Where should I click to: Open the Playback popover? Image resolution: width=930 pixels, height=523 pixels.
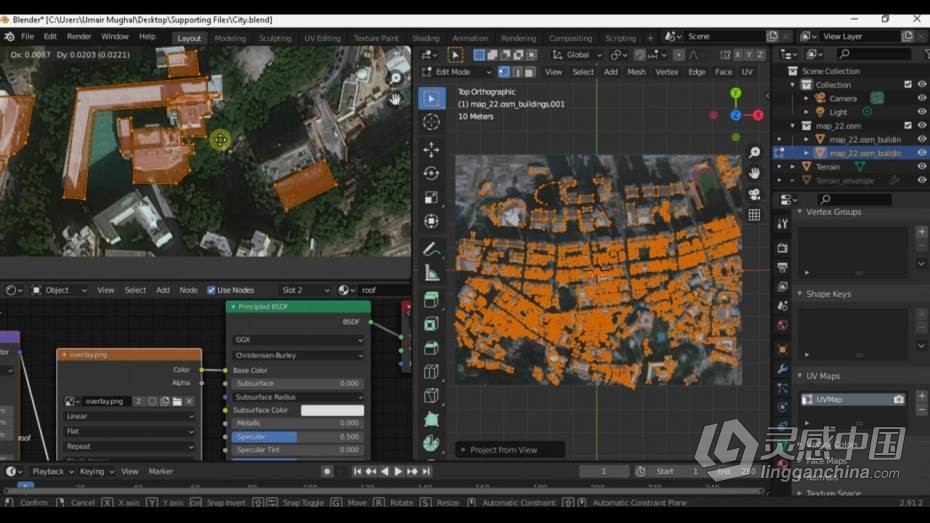[52, 471]
